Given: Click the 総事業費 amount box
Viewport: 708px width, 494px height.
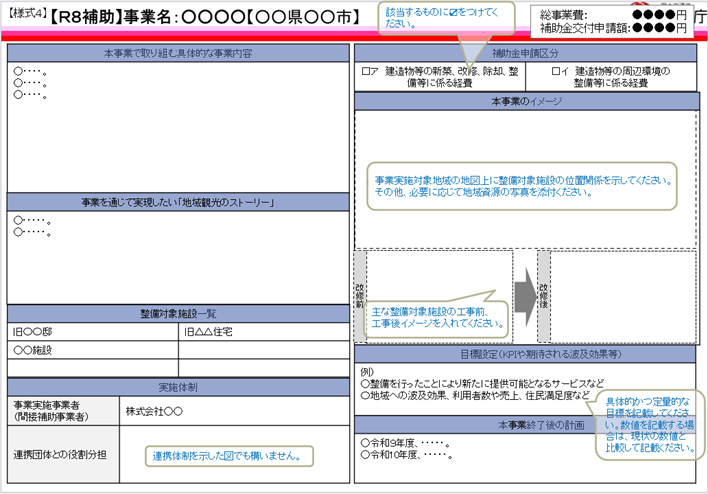Looking at the screenshot, I should (x=613, y=21).
